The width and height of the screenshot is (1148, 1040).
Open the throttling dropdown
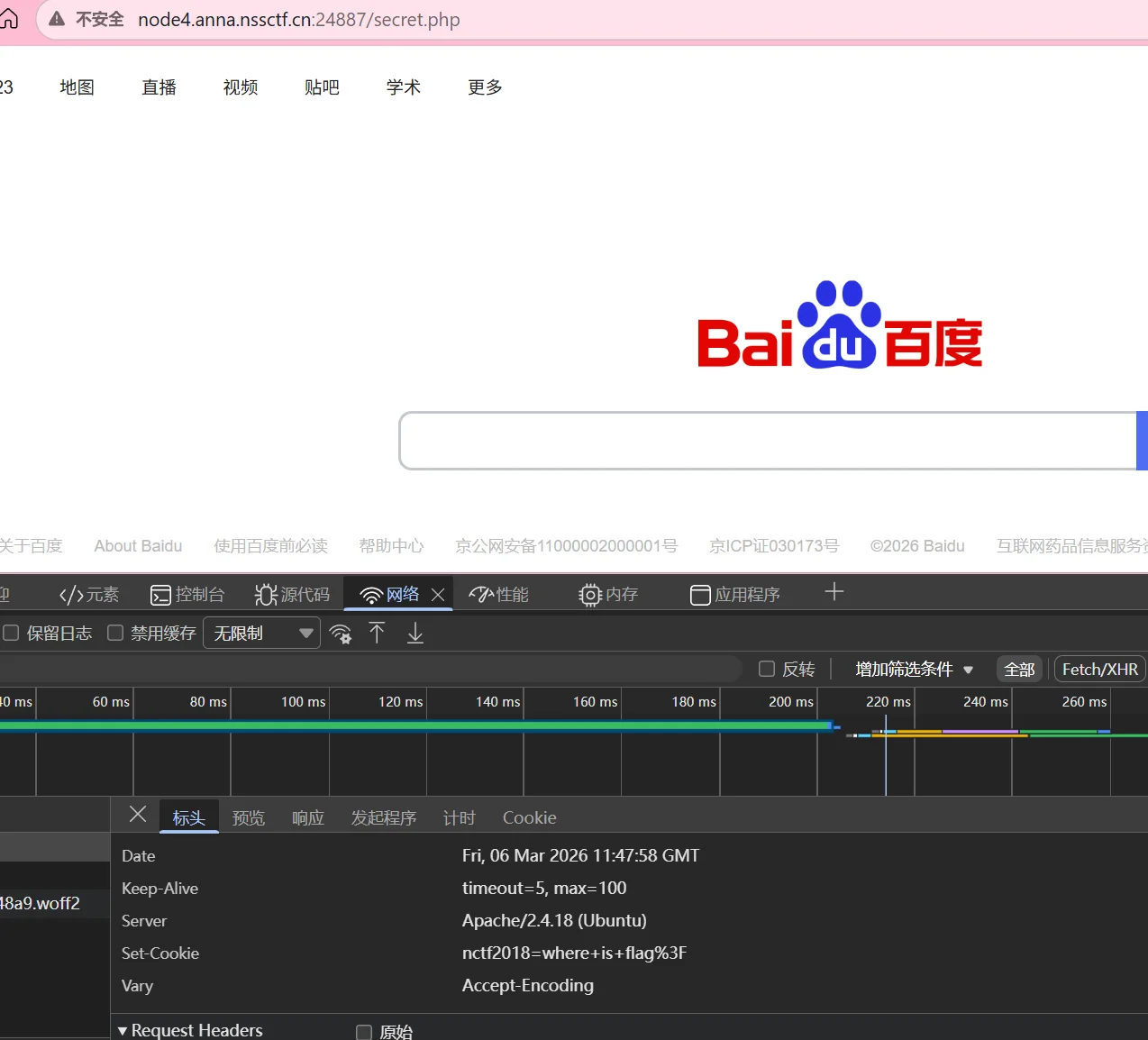pos(261,634)
